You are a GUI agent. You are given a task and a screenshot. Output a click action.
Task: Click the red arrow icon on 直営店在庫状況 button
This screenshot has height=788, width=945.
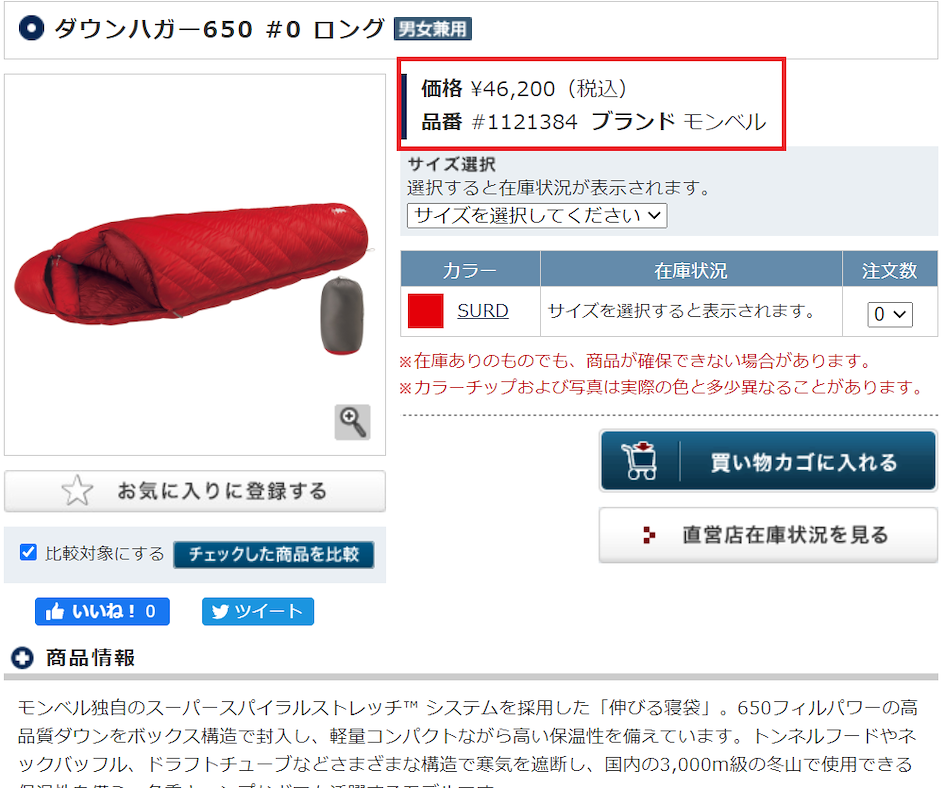point(648,535)
